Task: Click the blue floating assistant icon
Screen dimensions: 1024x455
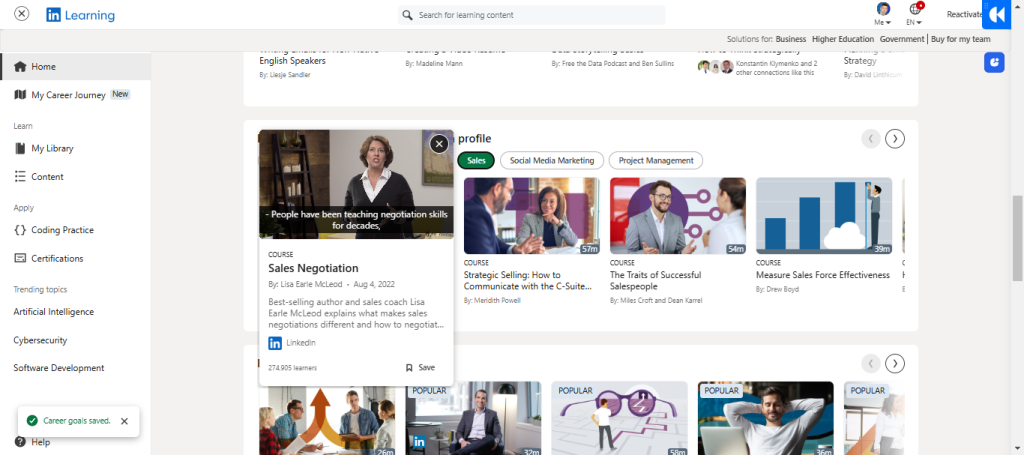Action: (994, 62)
